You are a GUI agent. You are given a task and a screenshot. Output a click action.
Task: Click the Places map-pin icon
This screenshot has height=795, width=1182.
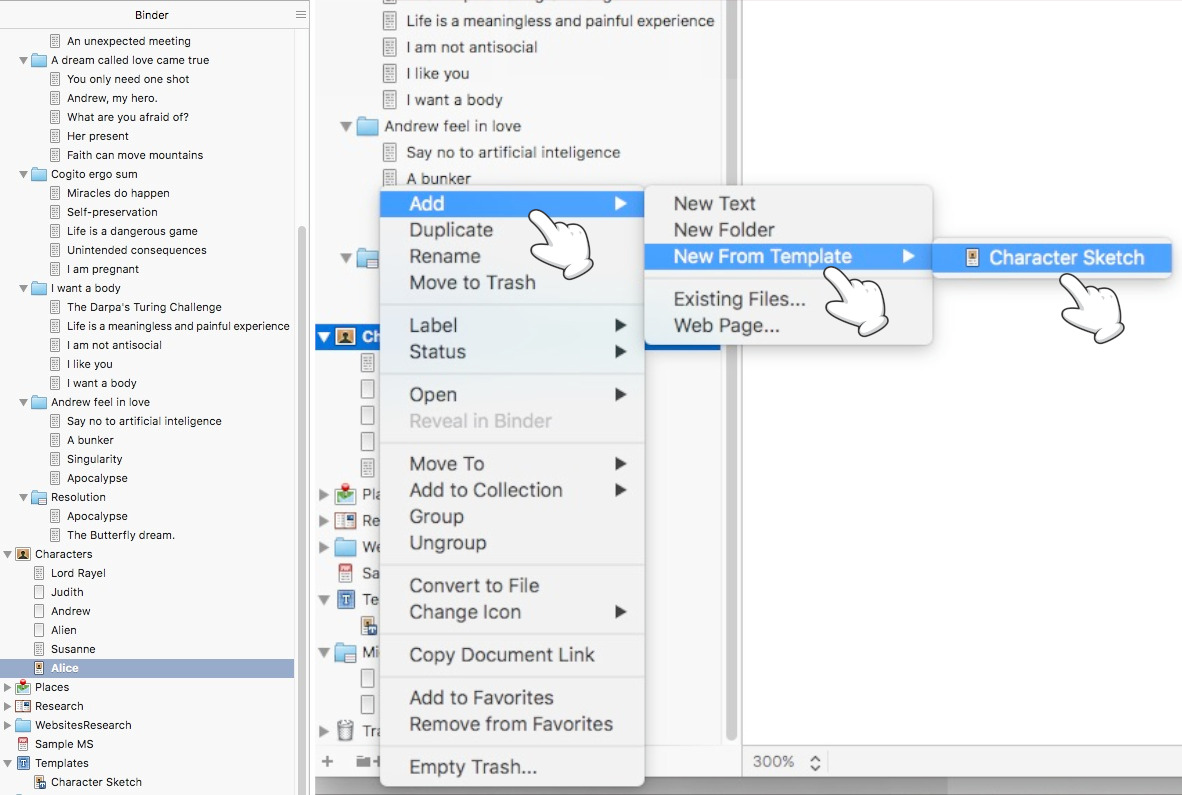23,687
